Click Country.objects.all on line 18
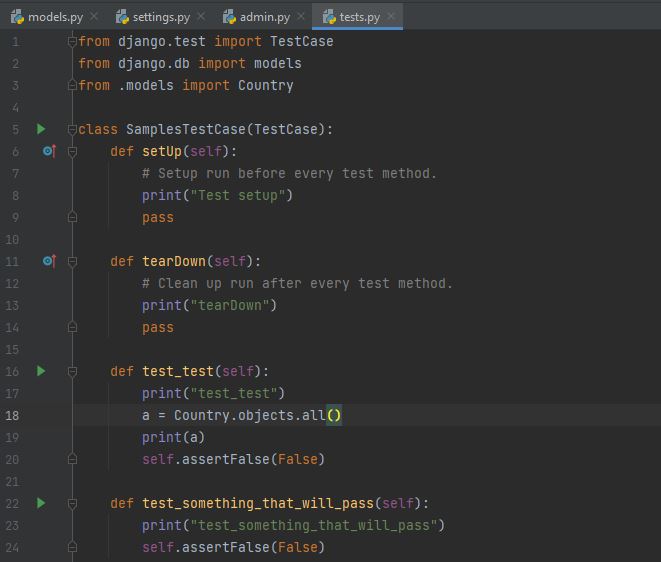661x562 pixels. coord(250,415)
